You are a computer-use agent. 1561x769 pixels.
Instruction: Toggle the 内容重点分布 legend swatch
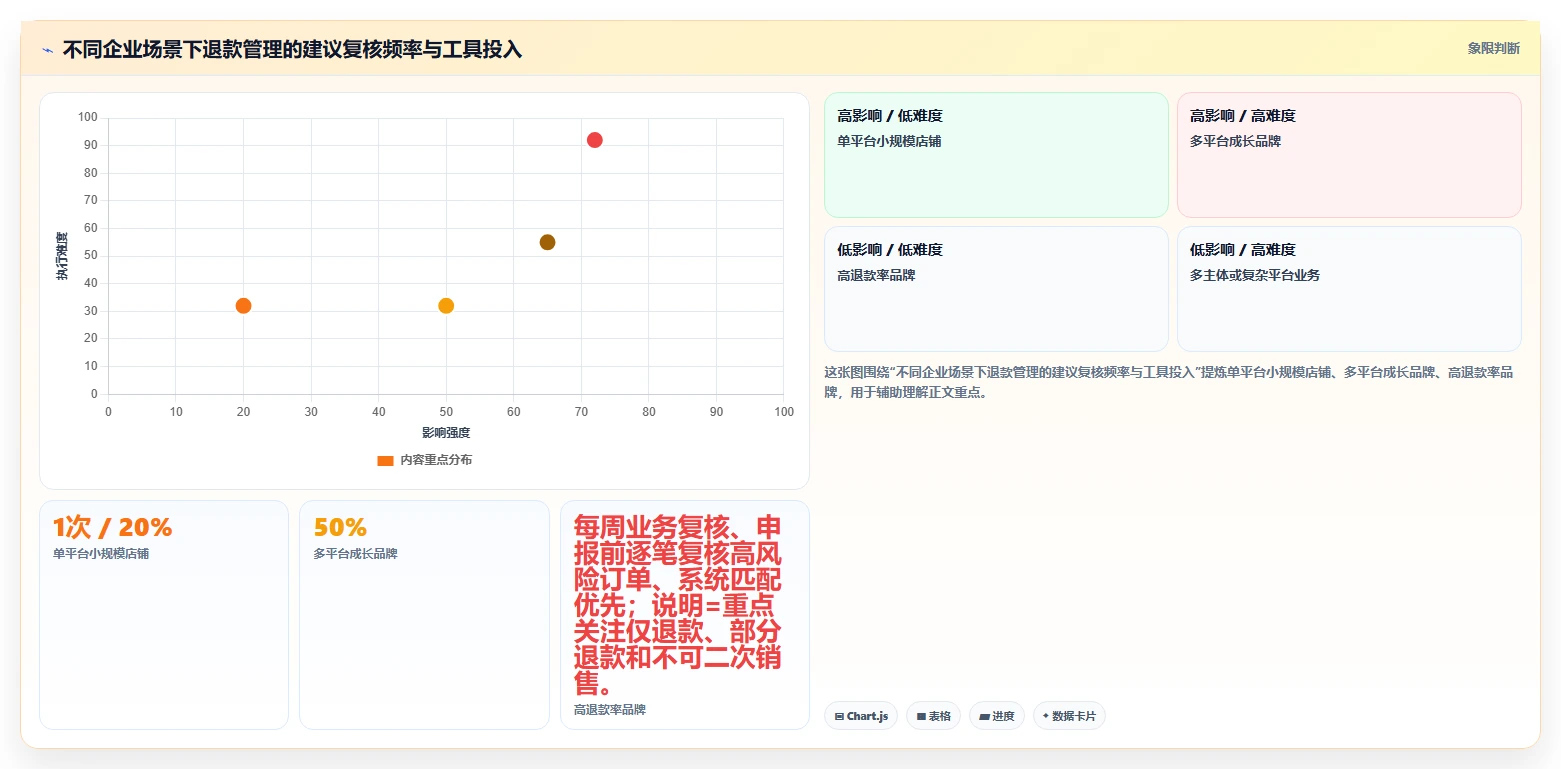tap(385, 460)
